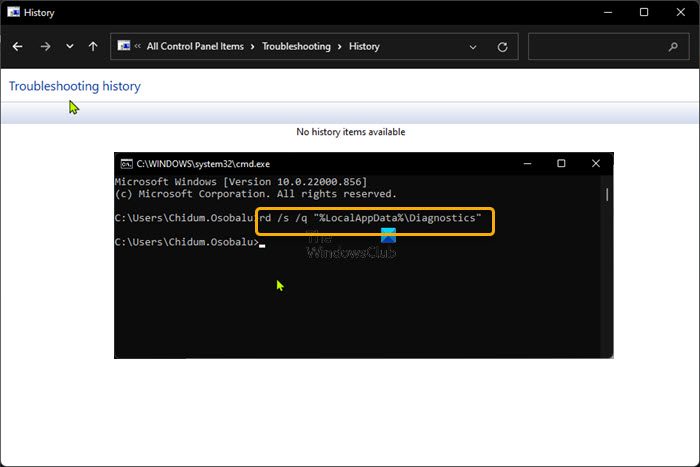
Task: Refresh the History page
Action: [x=502, y=47]
